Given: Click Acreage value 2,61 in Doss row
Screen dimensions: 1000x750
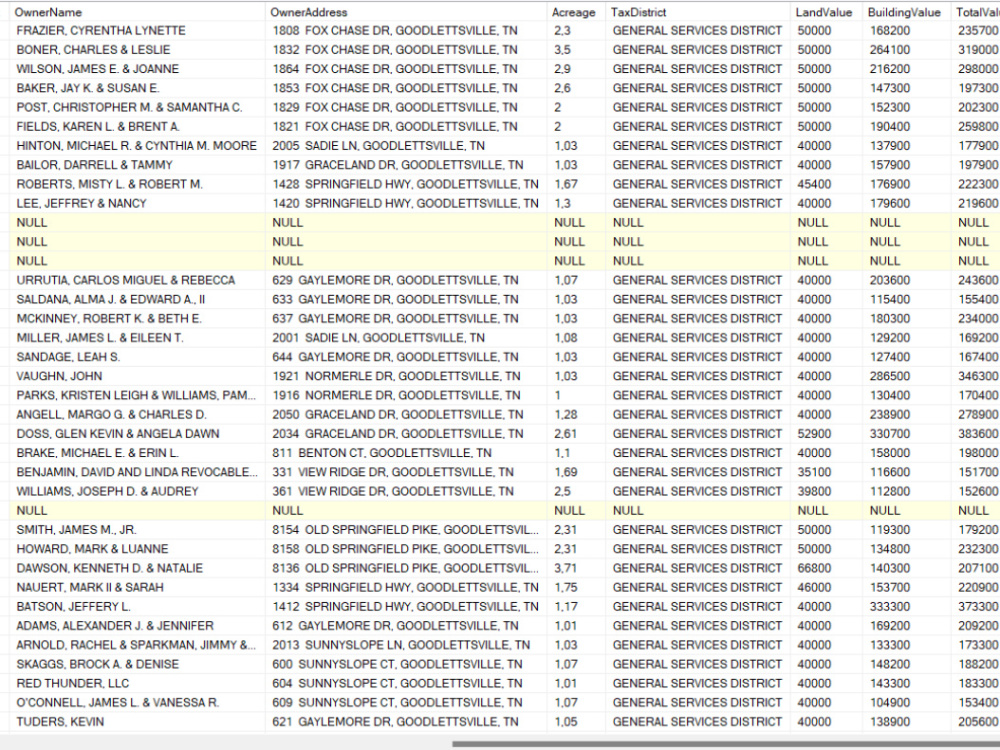Looking at the screenshot, I should click(x=576, y=434).
